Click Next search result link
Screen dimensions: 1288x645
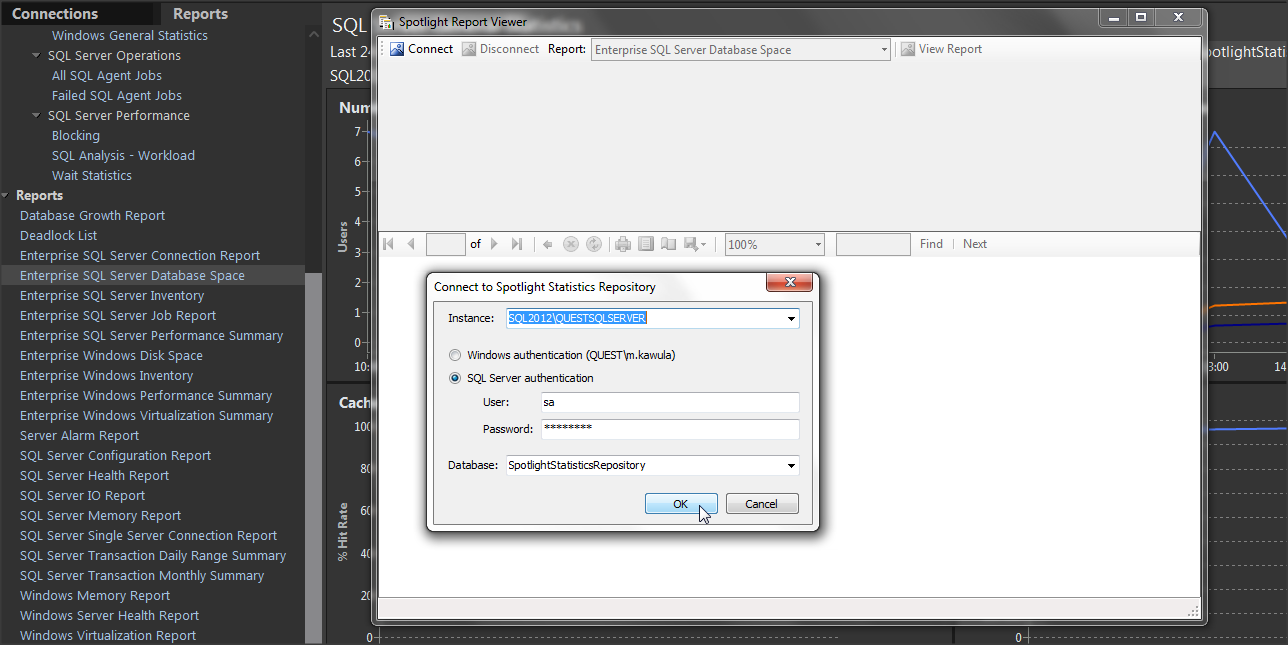pos(975,244)
